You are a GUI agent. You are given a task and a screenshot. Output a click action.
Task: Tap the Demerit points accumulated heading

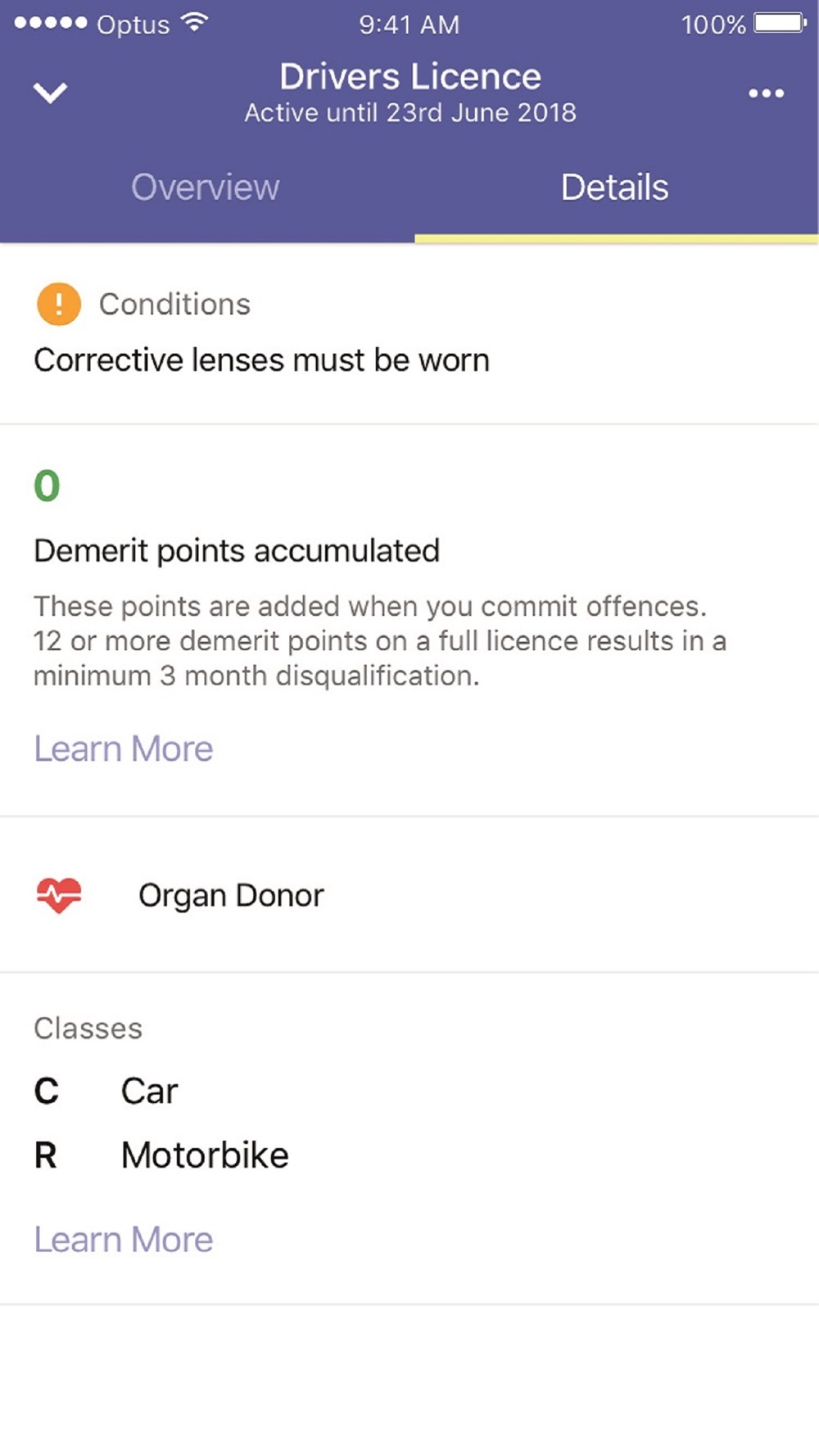click(237, 551)
